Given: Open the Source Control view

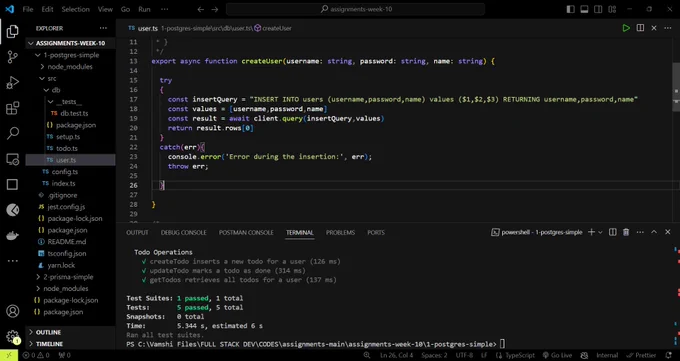Looking at the screenshot, I should coord(13,57).
